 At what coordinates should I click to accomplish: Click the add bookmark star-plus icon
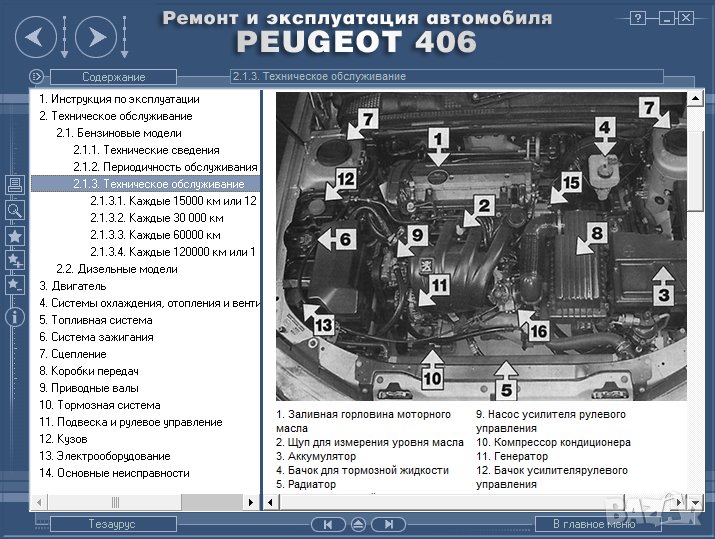14,260
